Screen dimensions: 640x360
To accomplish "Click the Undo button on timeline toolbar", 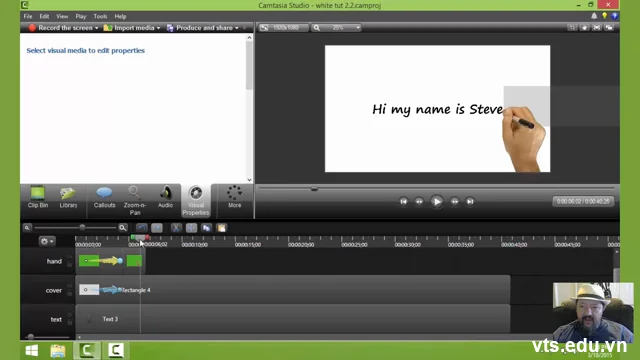I will point(142,228).
